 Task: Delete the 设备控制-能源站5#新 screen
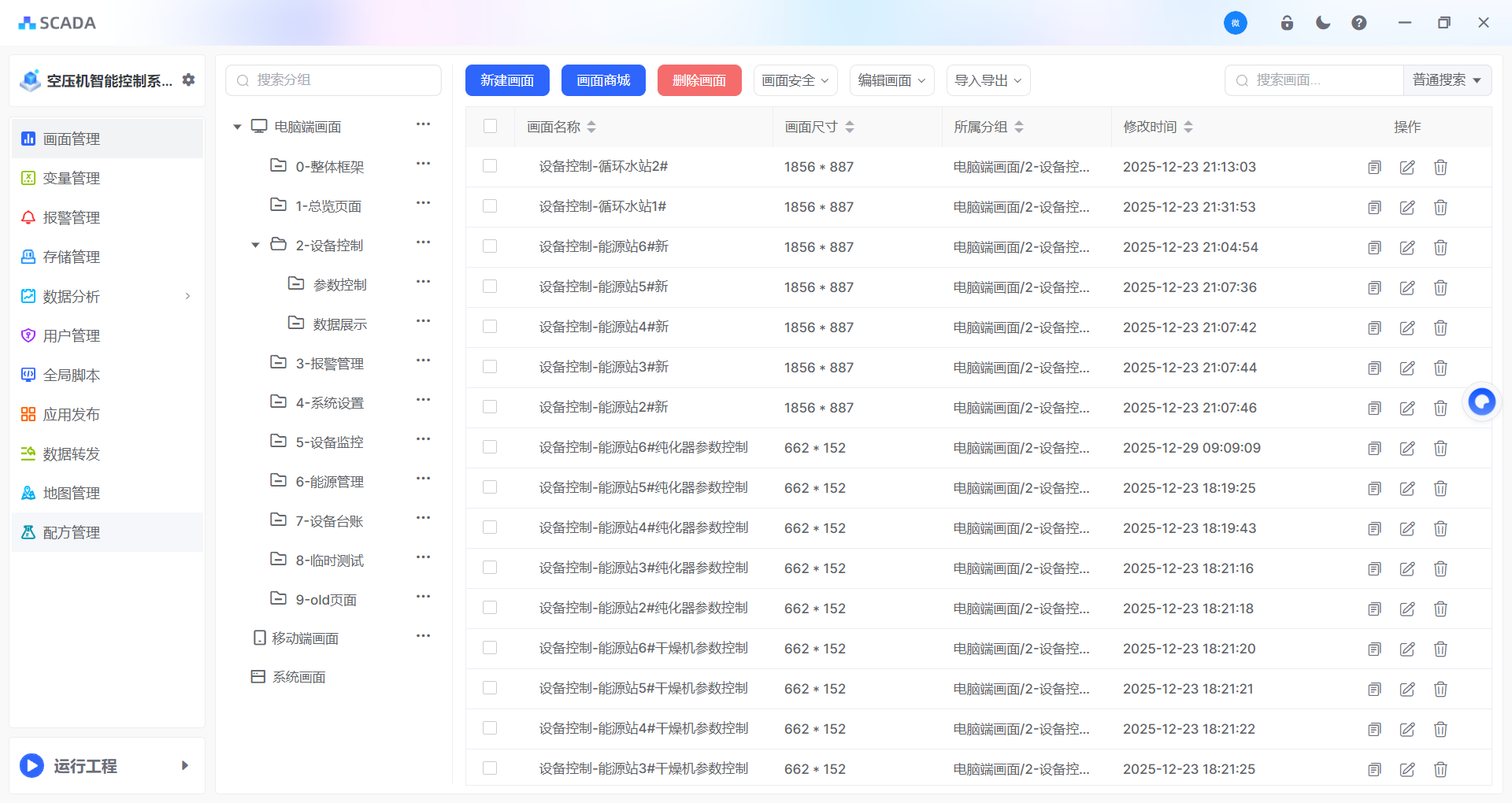pos(1440,287)
